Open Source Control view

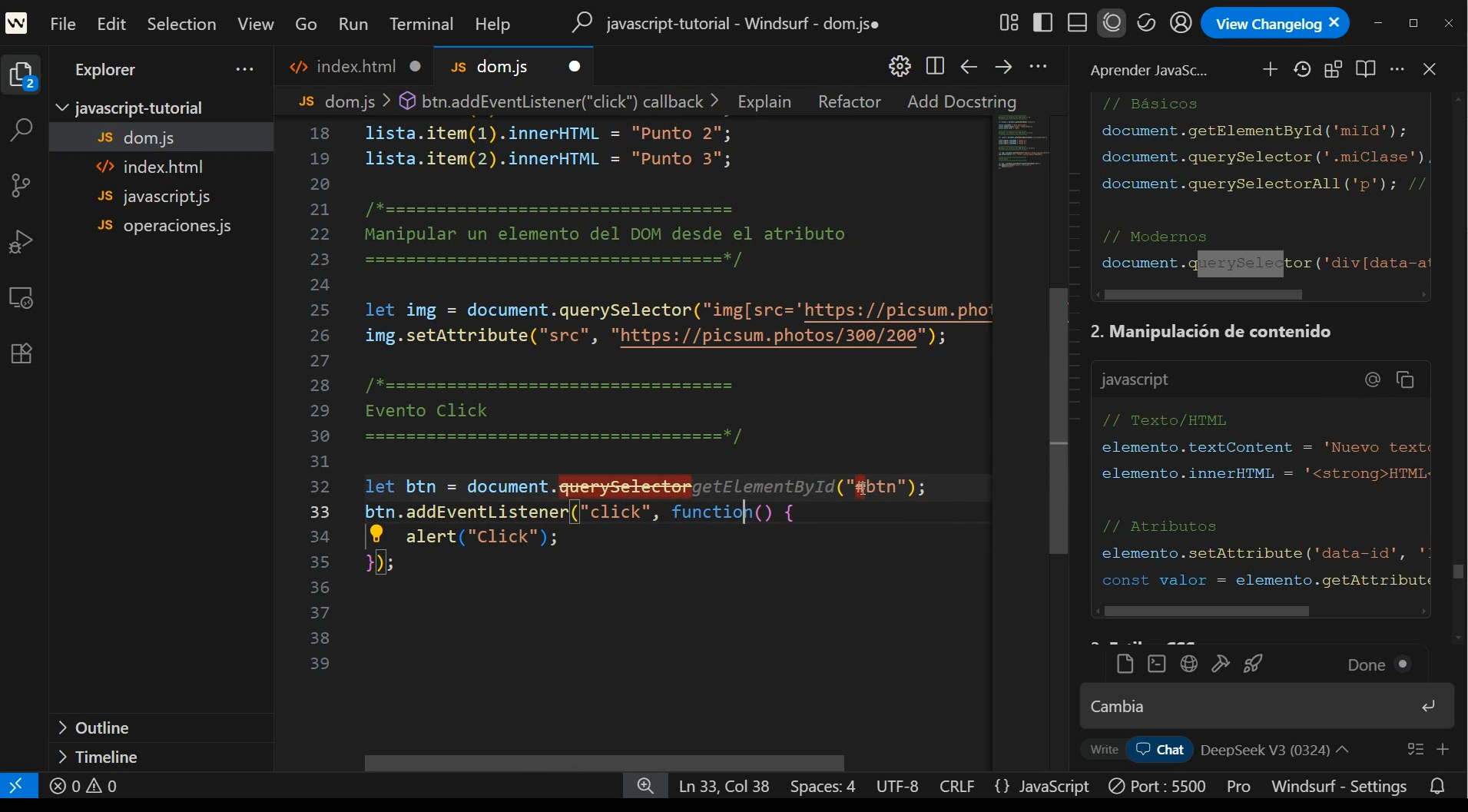(x=22, y=185)
